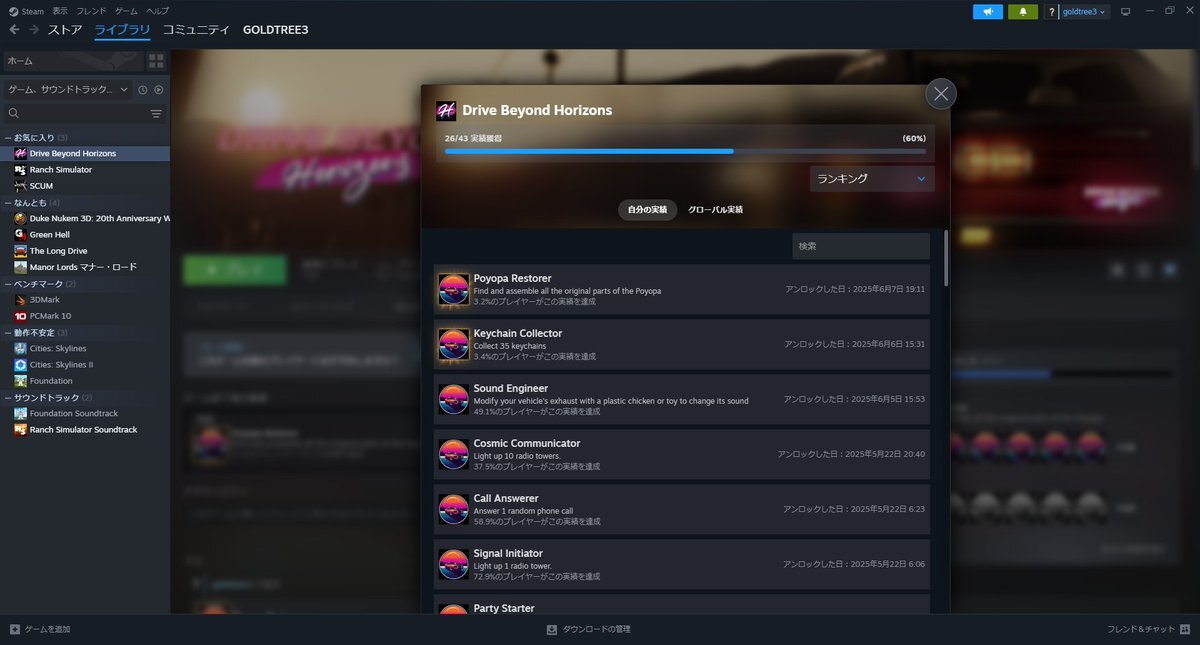Open the GOLDTREE3 profile section
The image size is (1200, 645).
point(275,30)
